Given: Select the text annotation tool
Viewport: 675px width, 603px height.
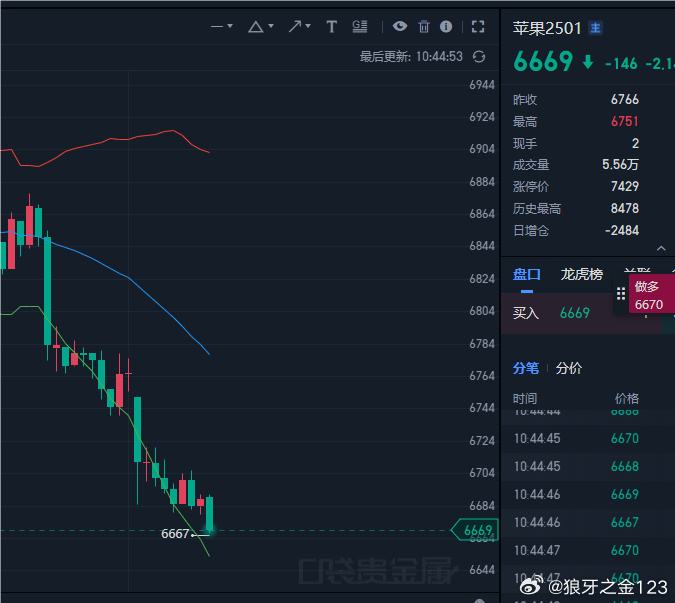Looking at the screenshot, I should tap(331, 27).
